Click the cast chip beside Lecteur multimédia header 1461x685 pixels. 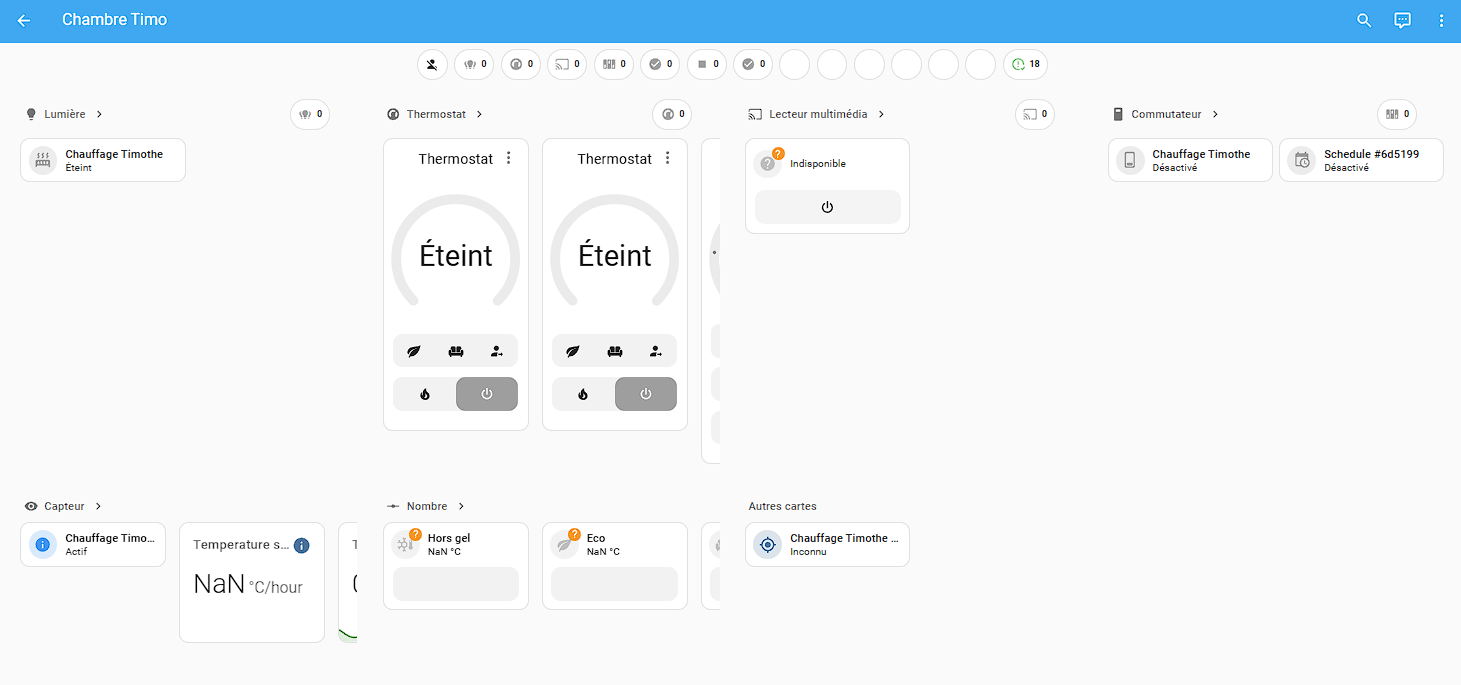coord(1035,114)
